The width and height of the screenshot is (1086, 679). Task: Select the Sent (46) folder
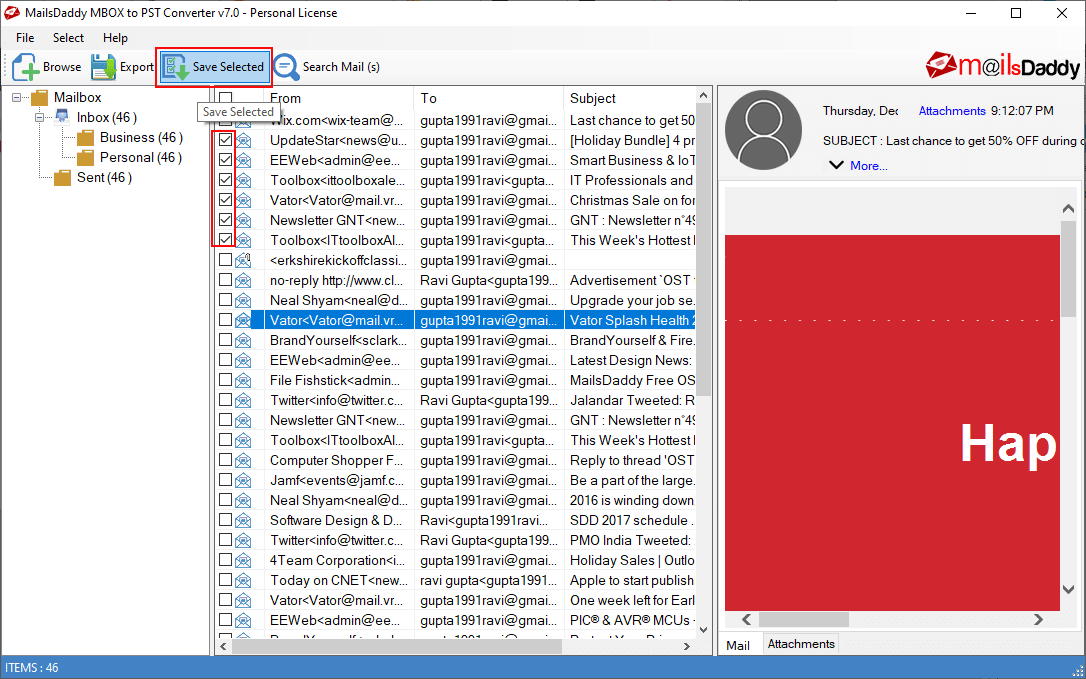[104, 178]
